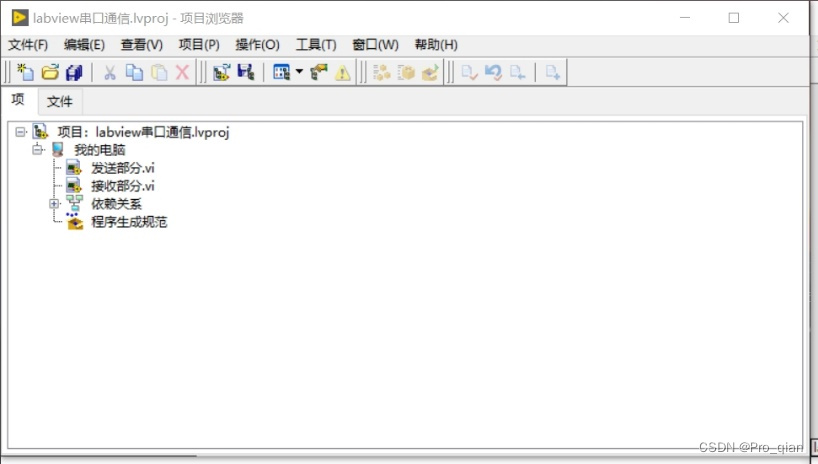Open the 文件(F) menu
Image resolution: width=818 pixels, height=464 pixels.
point(28,45)
